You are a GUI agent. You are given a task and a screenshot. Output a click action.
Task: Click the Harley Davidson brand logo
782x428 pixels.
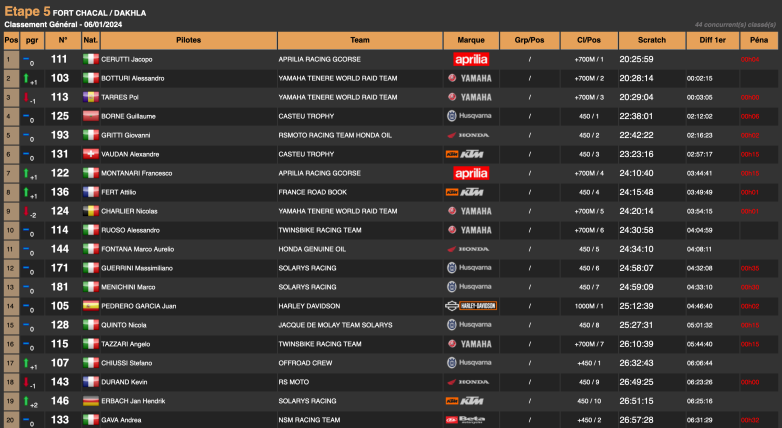471,306
